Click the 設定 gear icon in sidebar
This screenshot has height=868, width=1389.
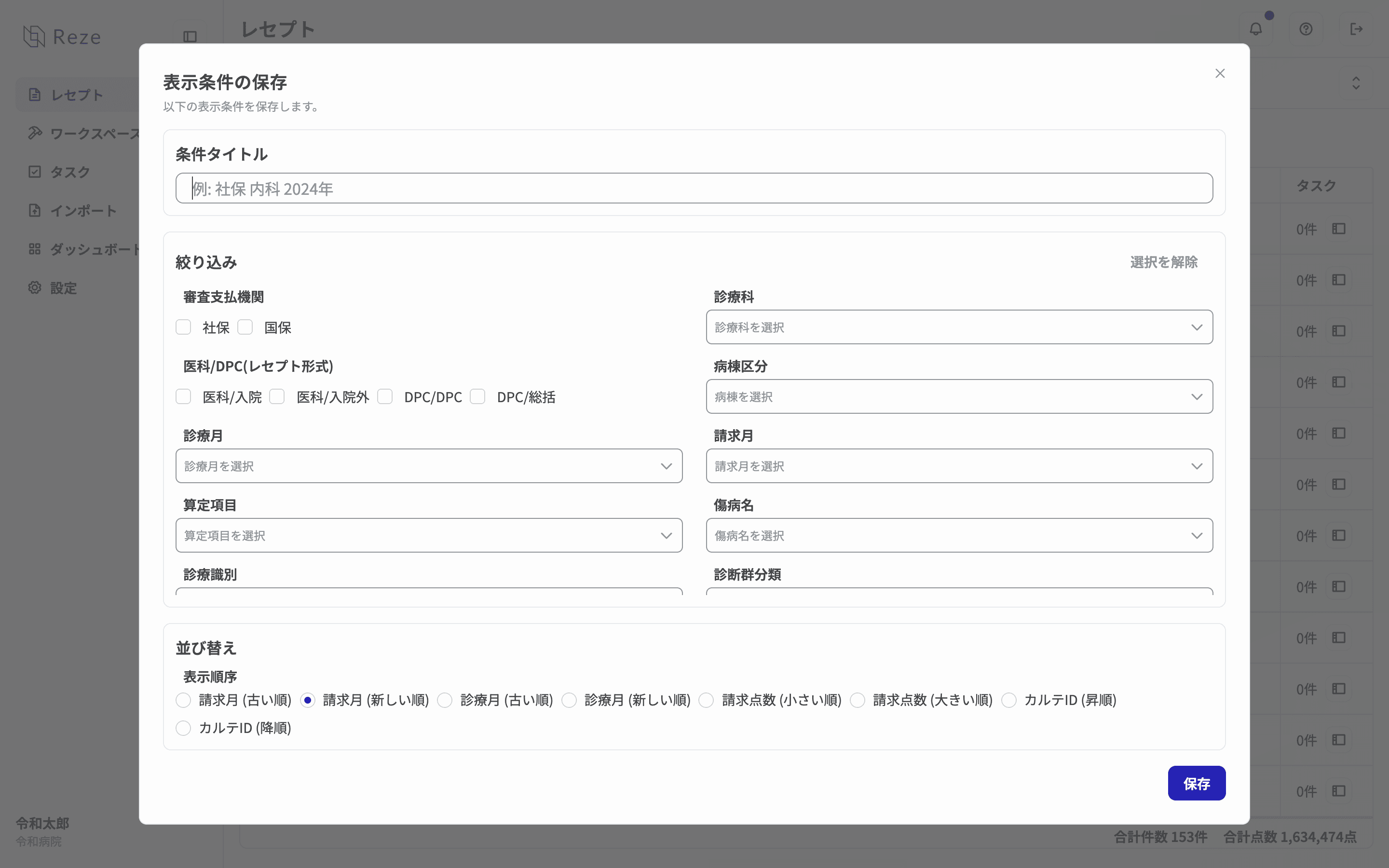pyautogui.click(x=34, y=287)
